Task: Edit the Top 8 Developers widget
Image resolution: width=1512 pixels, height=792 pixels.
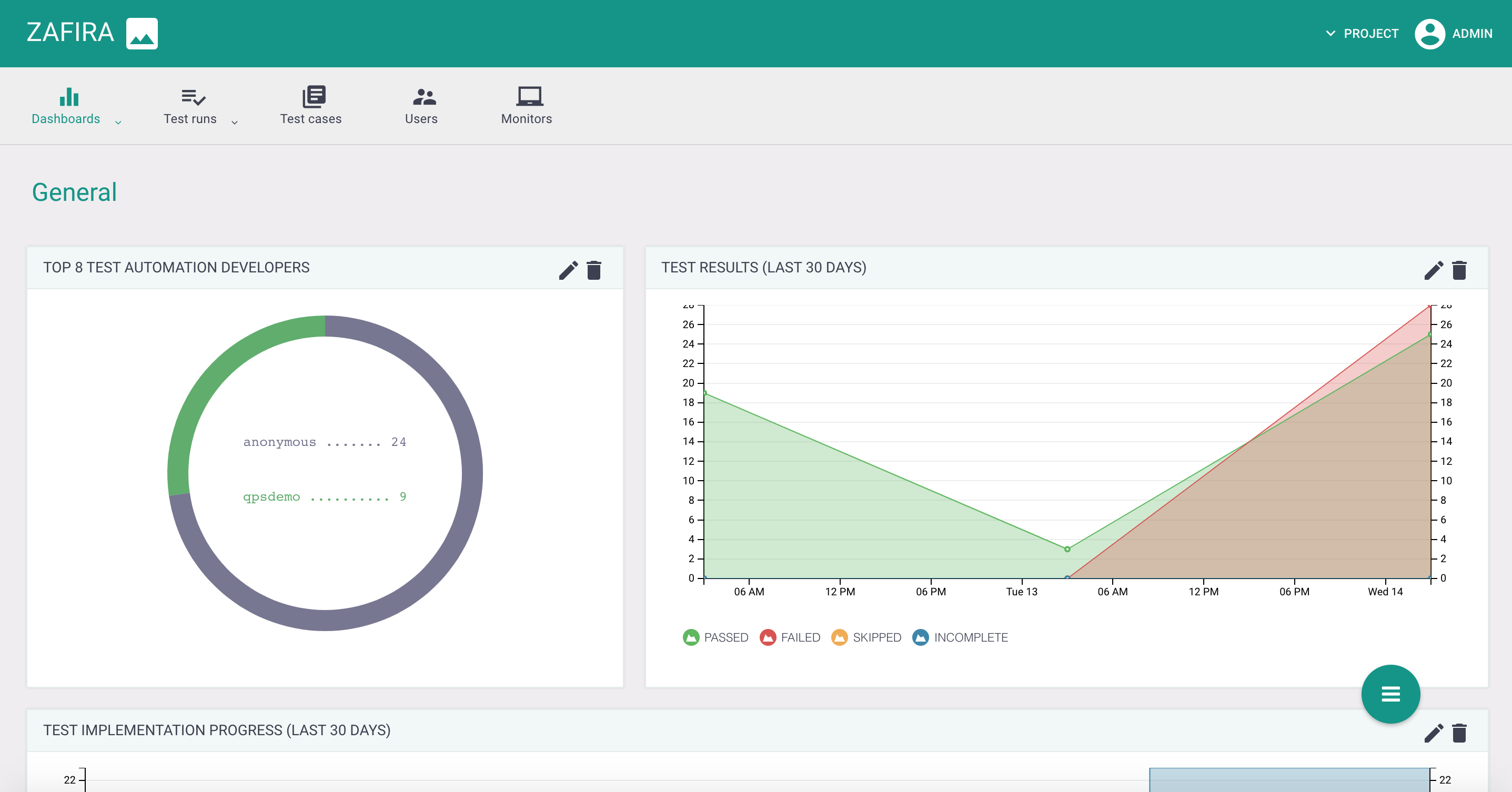Action: tap(568, 270)
